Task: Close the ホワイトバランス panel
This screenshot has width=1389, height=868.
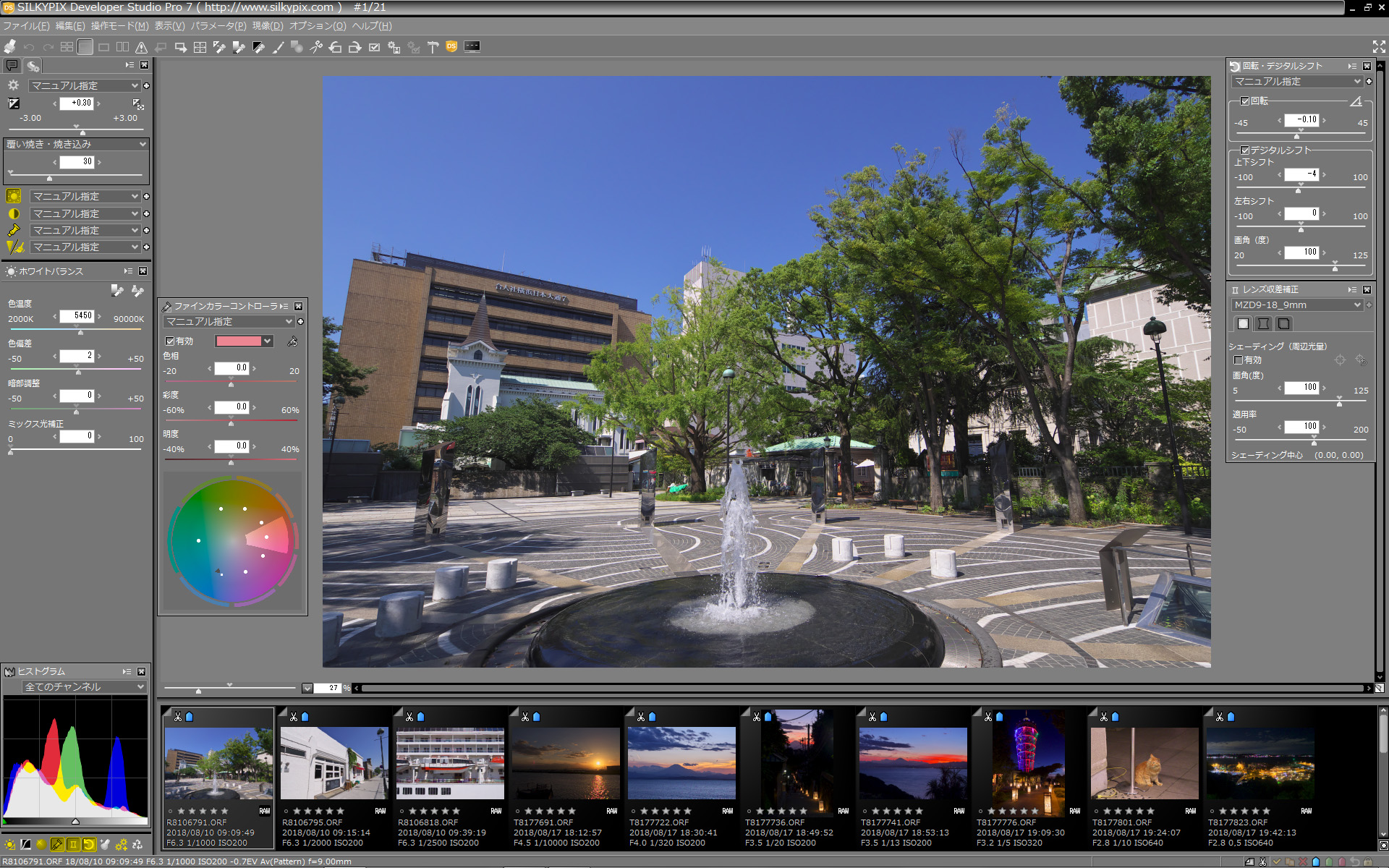Action: tap(143, 271)
